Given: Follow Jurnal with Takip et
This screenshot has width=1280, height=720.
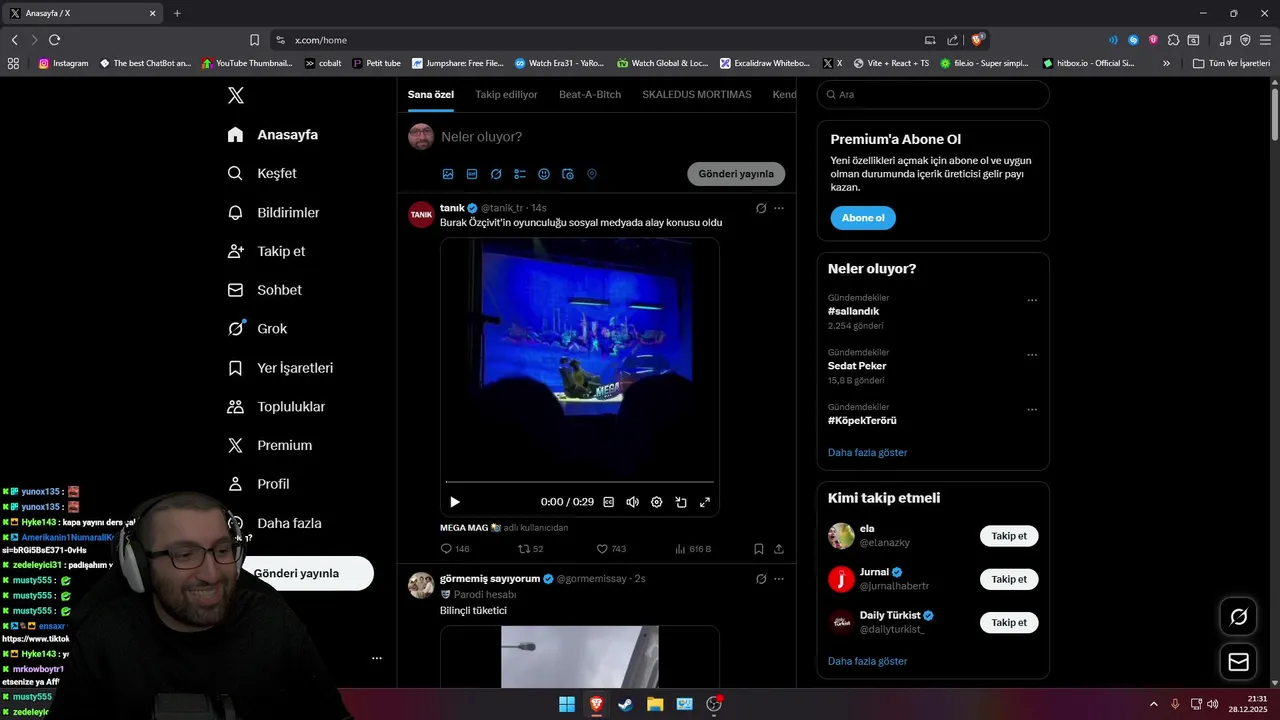Looking at the screenshot, I should [x=1009, y=579].
